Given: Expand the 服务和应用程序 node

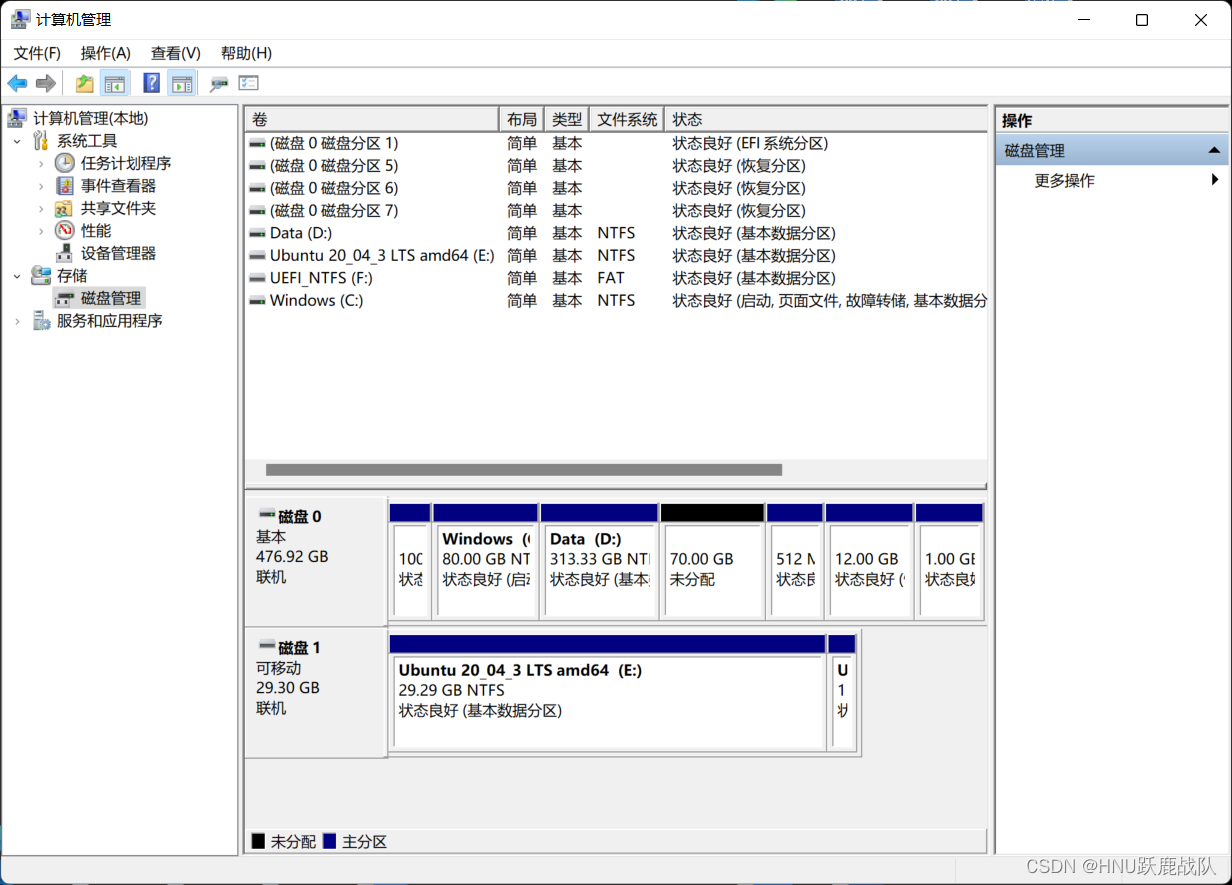Looking at the screenshot, I should [x=17, y=321].
